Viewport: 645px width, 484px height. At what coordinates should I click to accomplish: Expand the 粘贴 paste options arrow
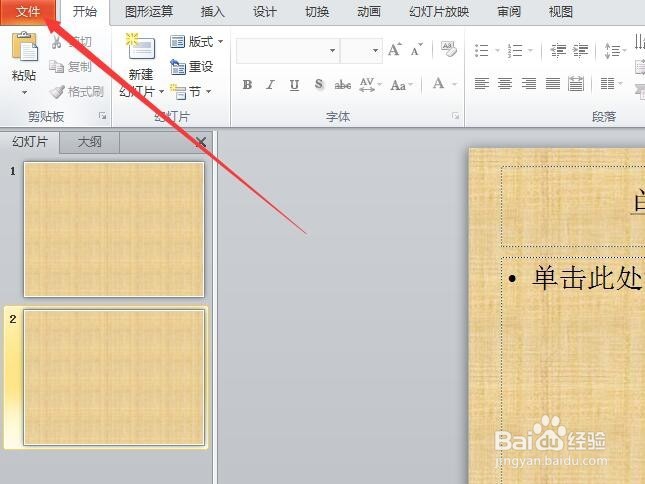pyautogui.click(x=24, y=93)
